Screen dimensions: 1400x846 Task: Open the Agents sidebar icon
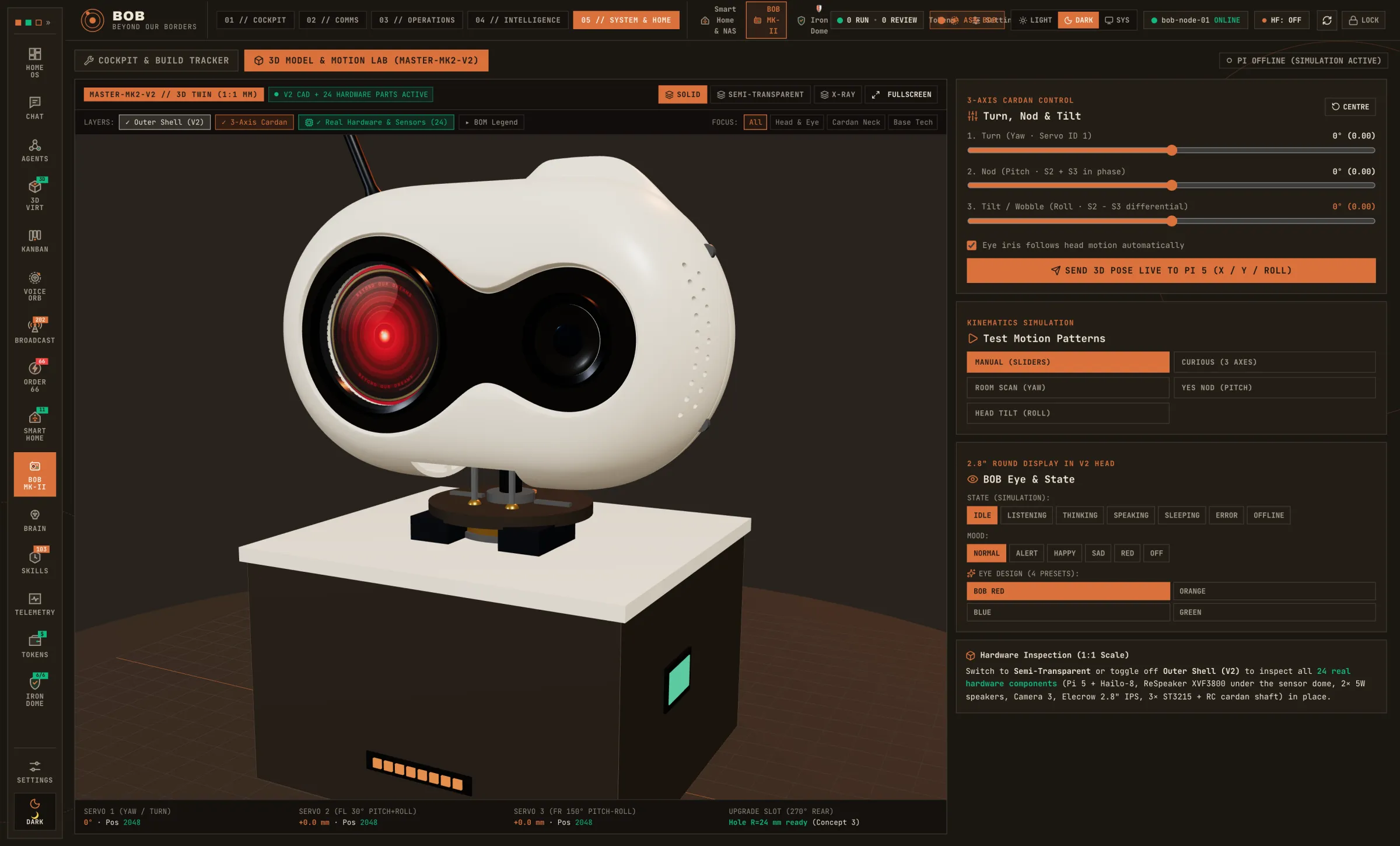35,151
